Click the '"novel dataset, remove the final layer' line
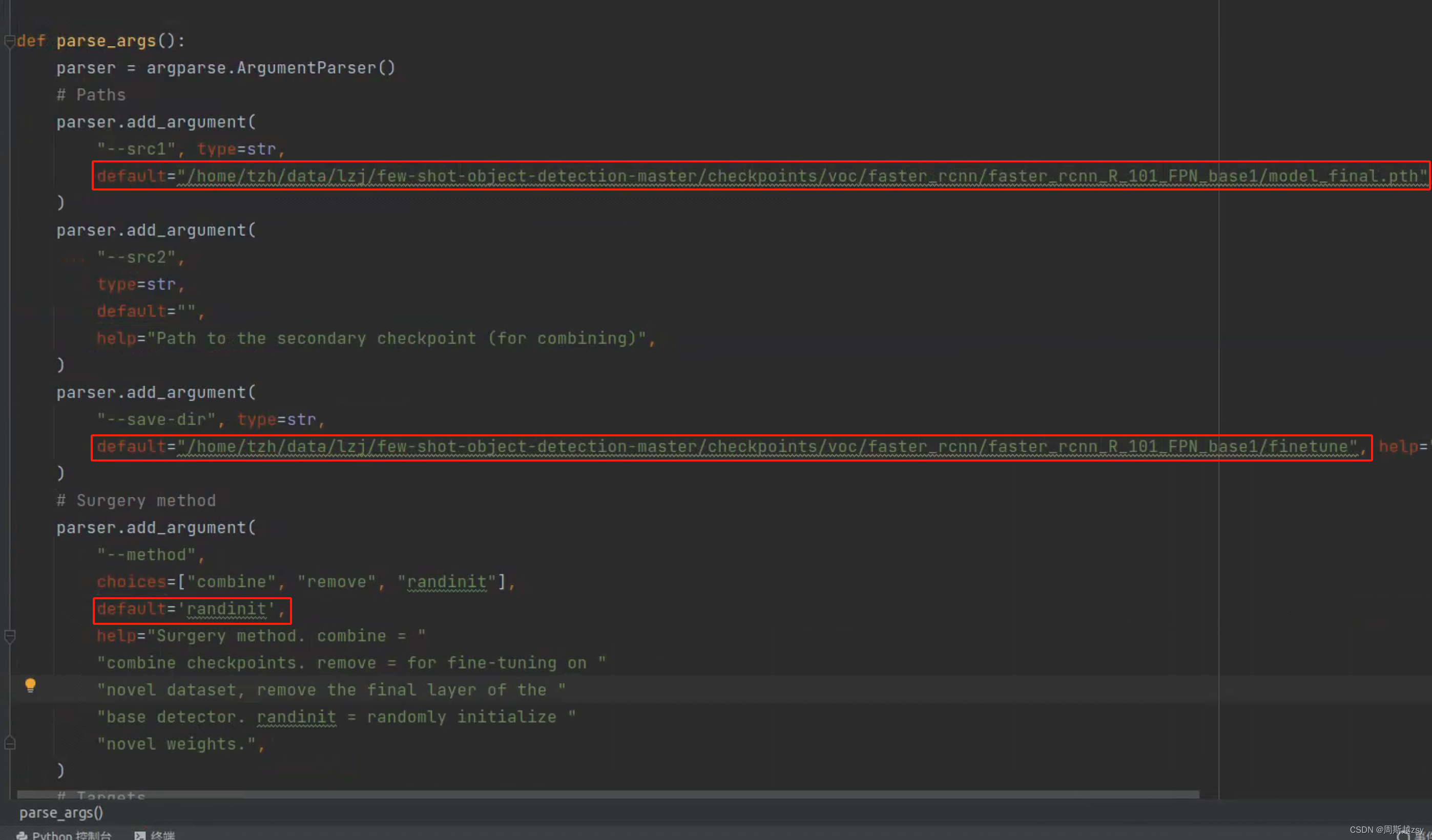Viewport: 1432px width, 840px height. [x=331, y=690]
